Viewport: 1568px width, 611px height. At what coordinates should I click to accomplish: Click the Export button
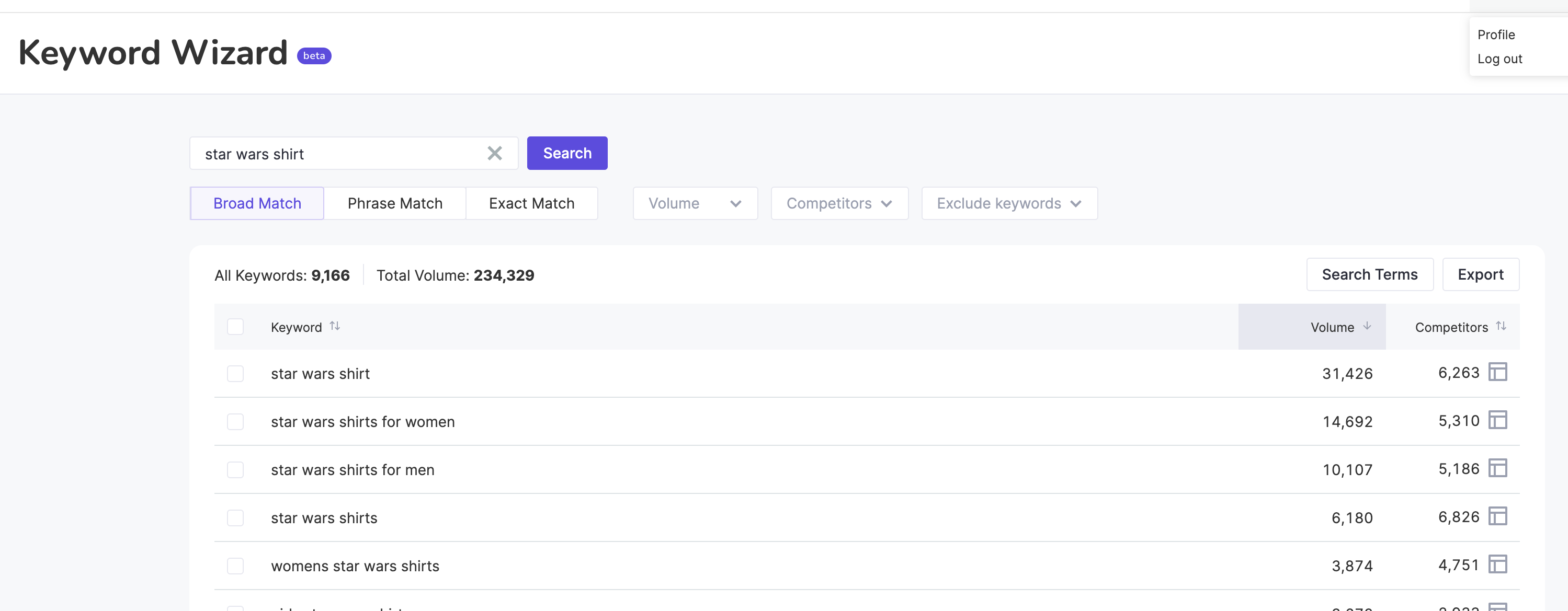pos(1480,274)
